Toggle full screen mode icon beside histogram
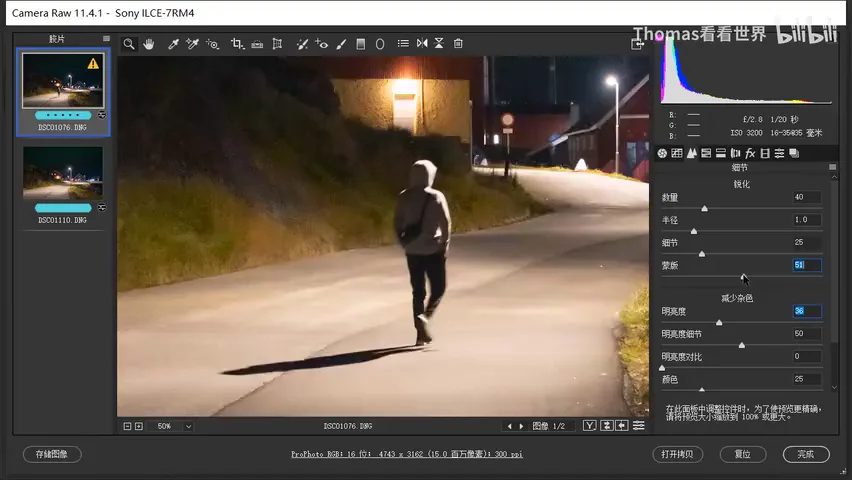The height and width of the screenshot is (480, 852). 637,44
